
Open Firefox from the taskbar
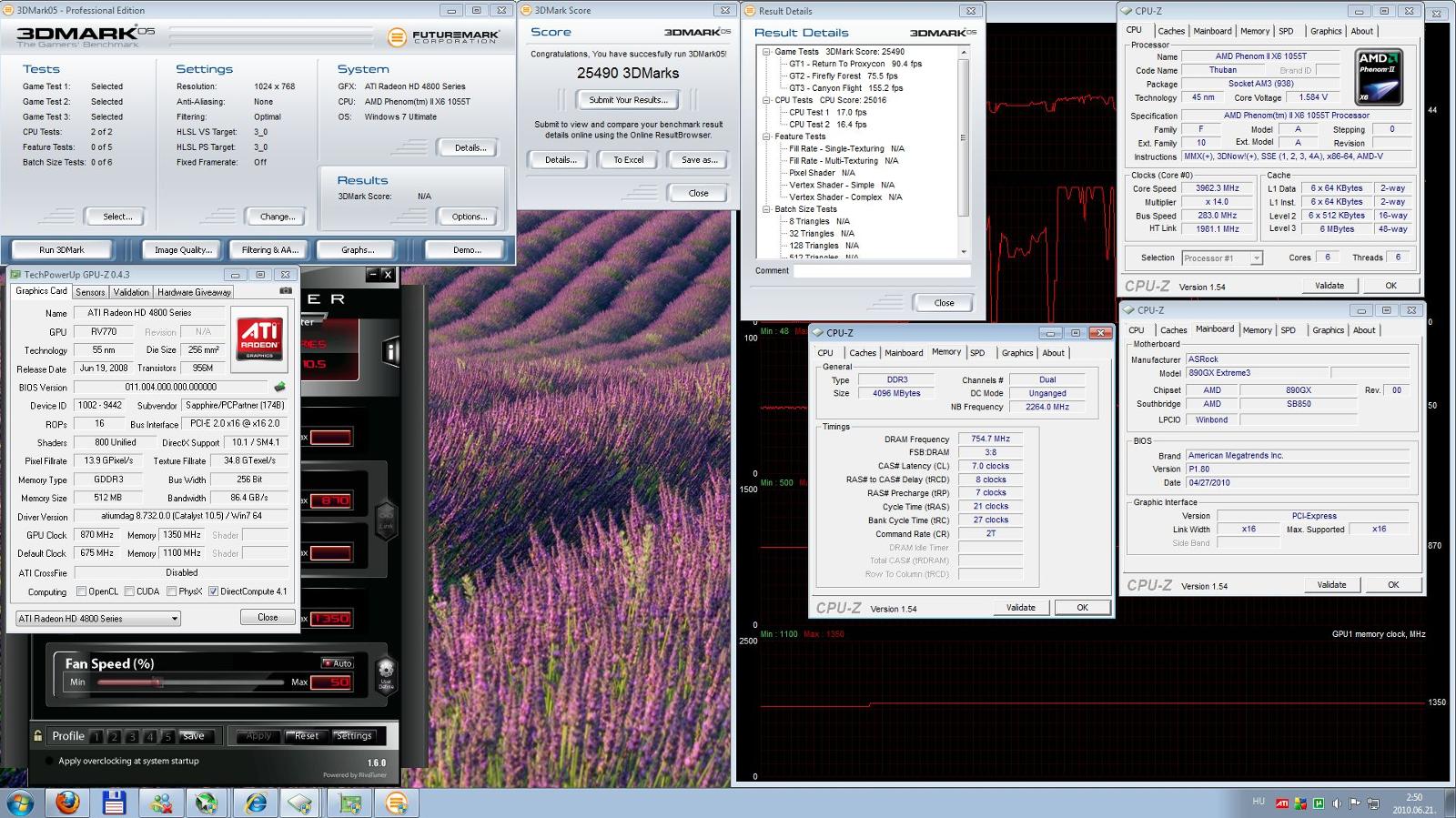pos(67,803)
